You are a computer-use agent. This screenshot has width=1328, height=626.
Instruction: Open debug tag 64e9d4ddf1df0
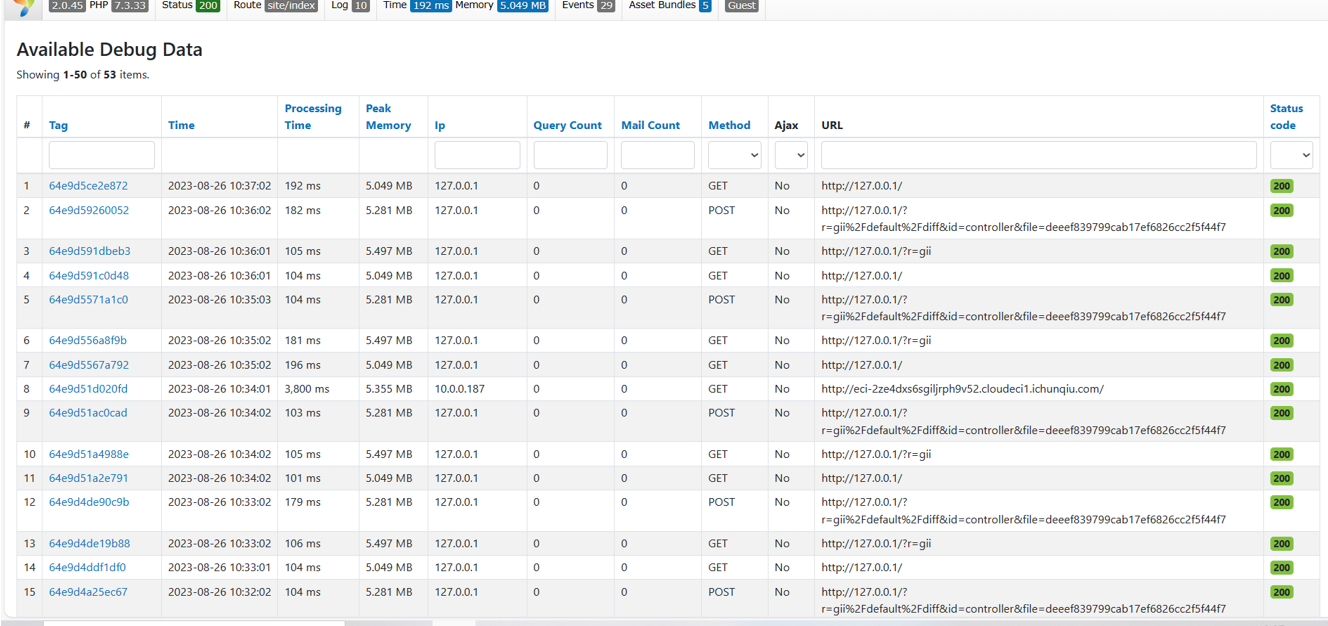pyautogui.click(x=87, y=568)
